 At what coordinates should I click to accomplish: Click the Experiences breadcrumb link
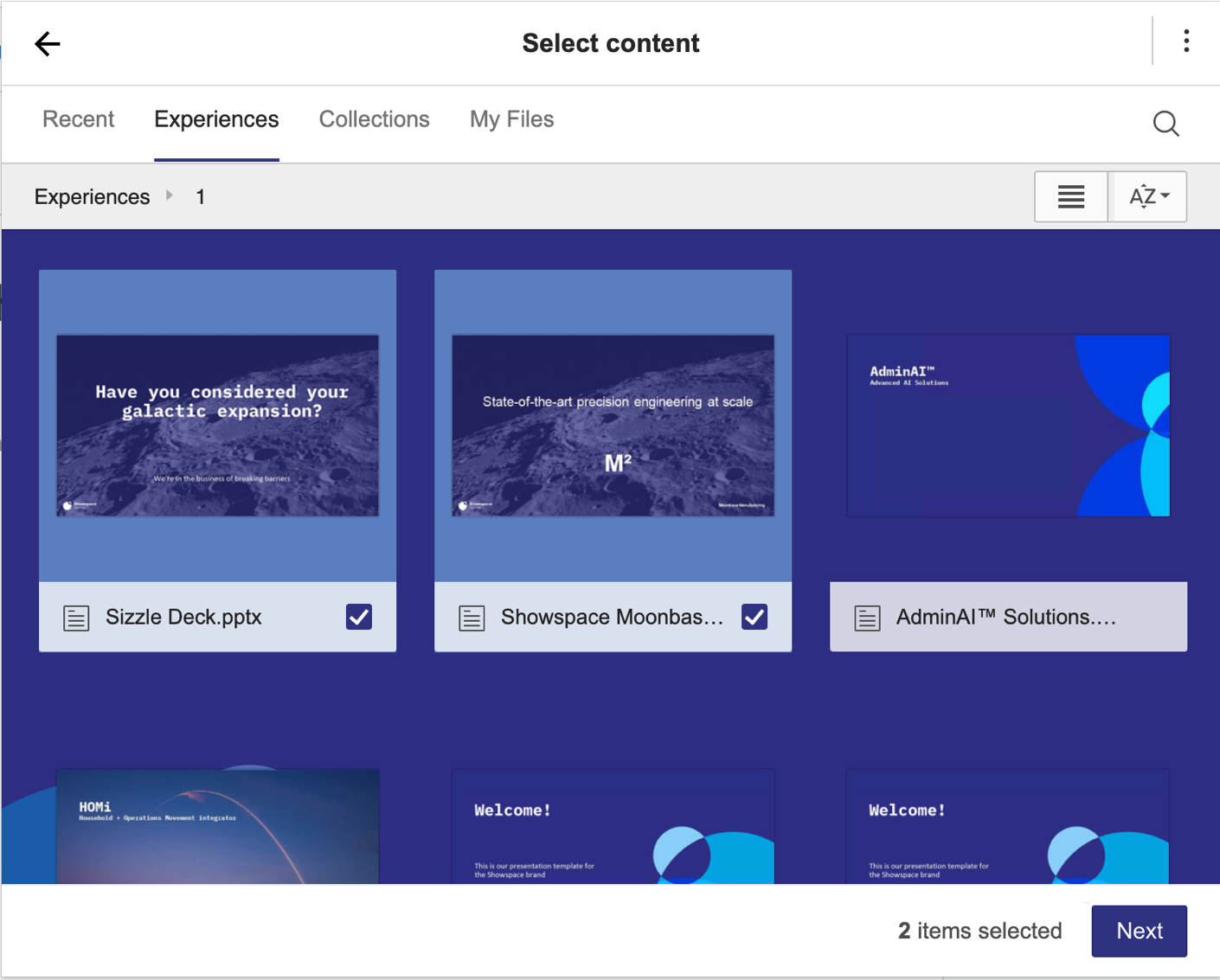tap(92, 197)
